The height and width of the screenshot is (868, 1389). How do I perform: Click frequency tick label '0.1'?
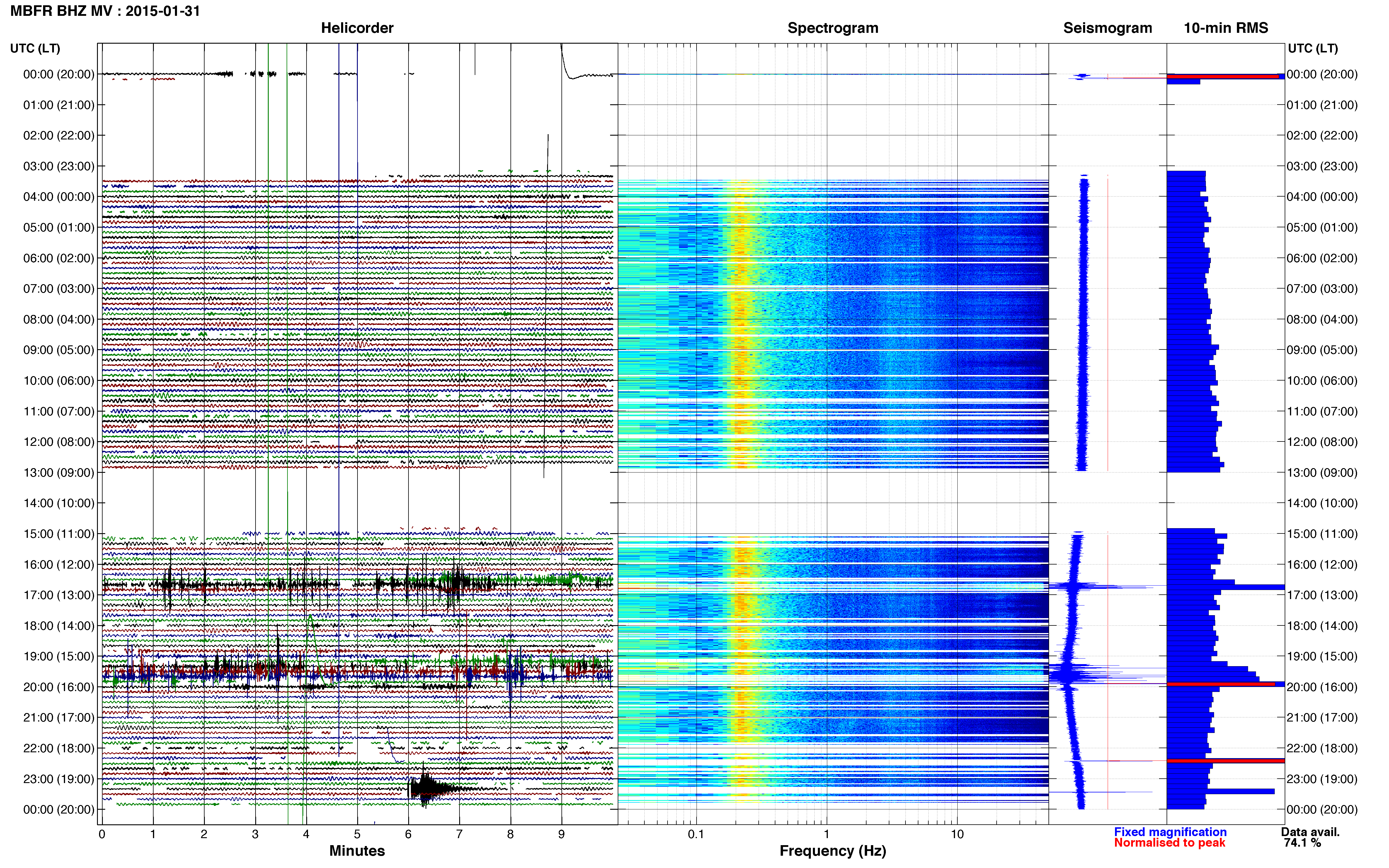coord(696,834)
